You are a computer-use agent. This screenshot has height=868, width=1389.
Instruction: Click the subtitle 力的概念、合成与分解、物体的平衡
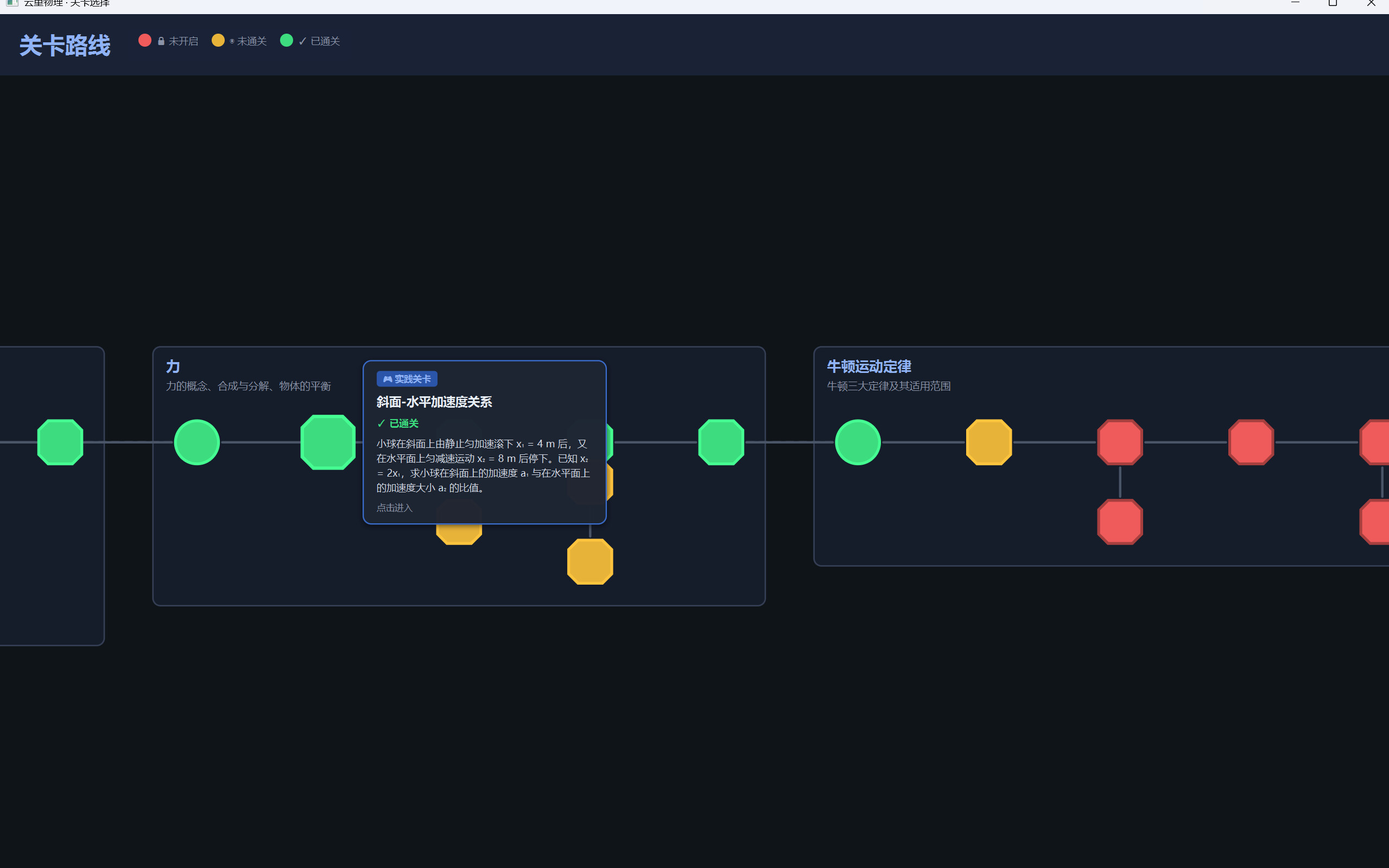click(x=249, y=387)
